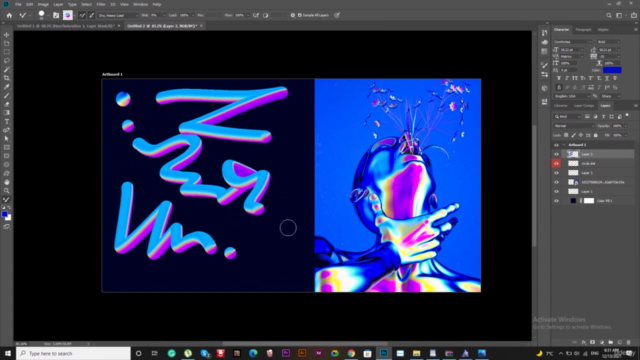Image resolution: width=640 pixels, height=360 pixels.
Task: Switch to the Paragraph tab
Action: point(583,29)
